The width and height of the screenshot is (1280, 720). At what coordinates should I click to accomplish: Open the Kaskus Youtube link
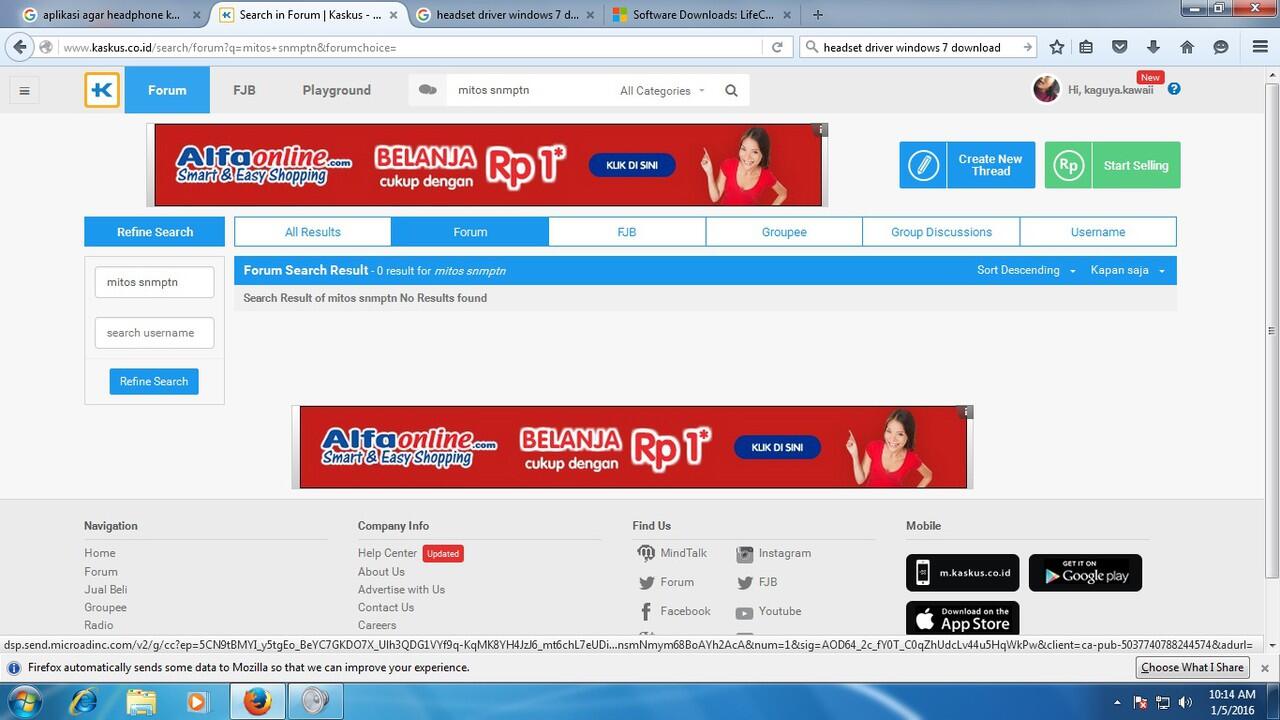coord(768,611)
